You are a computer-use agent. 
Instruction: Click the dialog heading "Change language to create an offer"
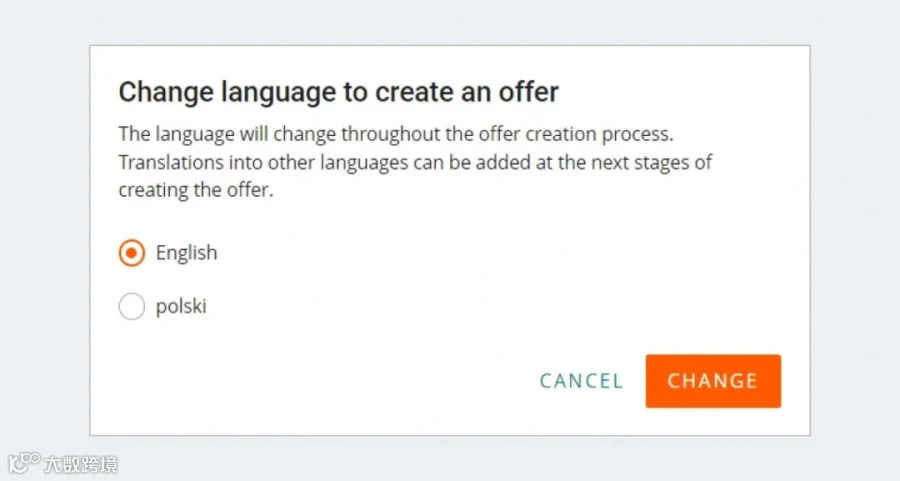[339, 92]
